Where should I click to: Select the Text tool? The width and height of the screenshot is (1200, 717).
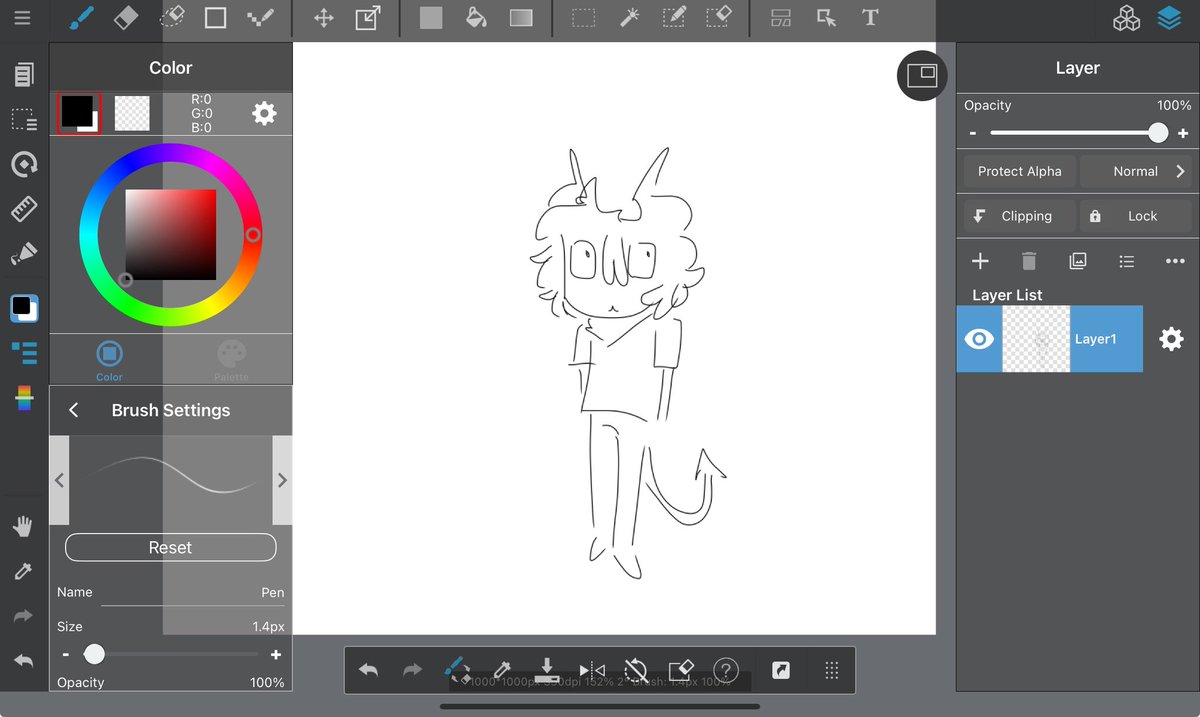point(870,18)
